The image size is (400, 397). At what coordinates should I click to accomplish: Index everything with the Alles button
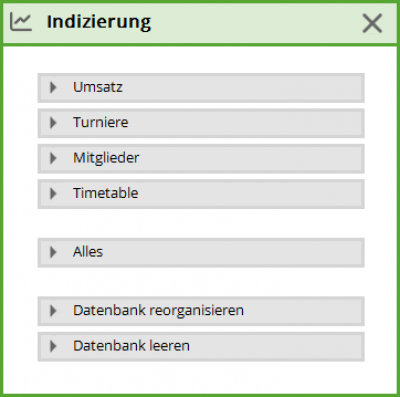[201, 252]
